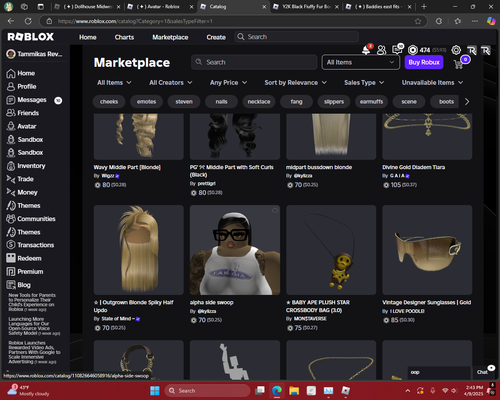Click the Buy Robux button
The image size is (500, 400).
coord(424,62)
